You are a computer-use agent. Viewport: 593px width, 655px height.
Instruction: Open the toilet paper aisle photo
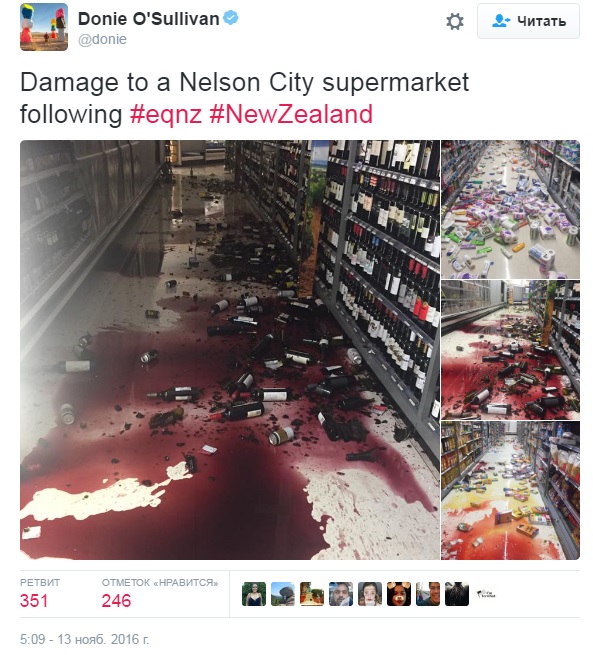coord(510,209)
